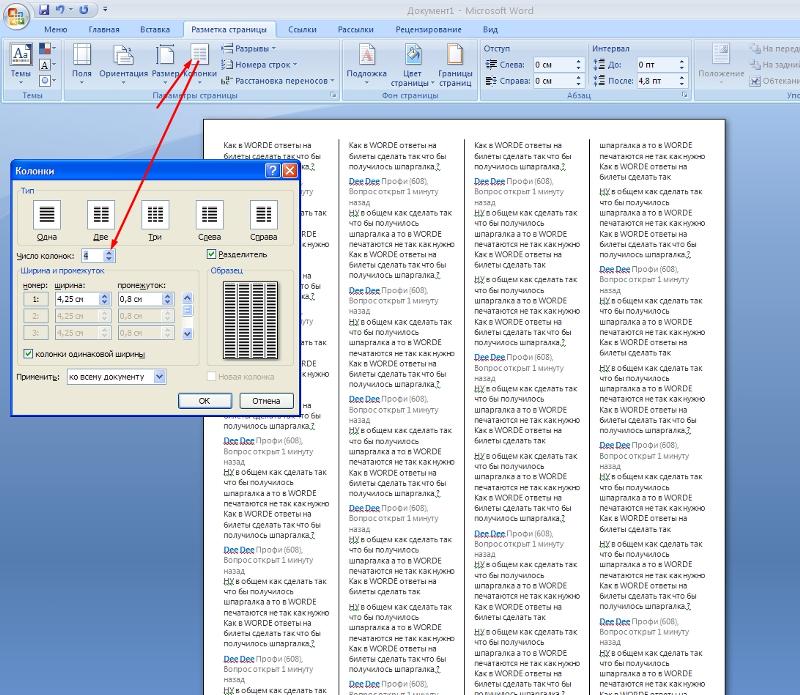This screenshot has width=800, height=695.
Task: Save the document via quick access toolbar
Action: click(x=44, y=9)
